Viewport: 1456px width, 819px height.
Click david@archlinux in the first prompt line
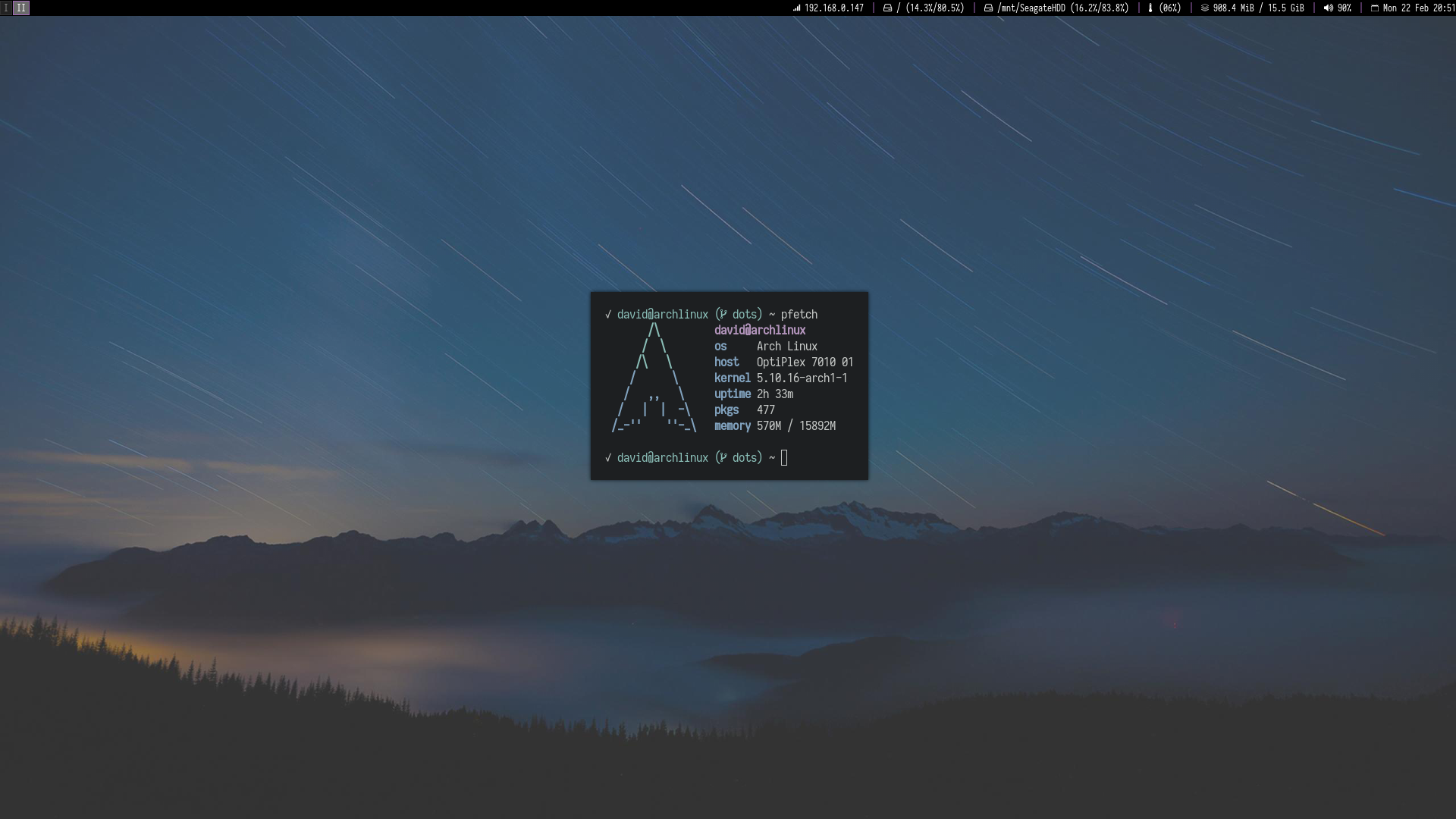coord(663,314)
